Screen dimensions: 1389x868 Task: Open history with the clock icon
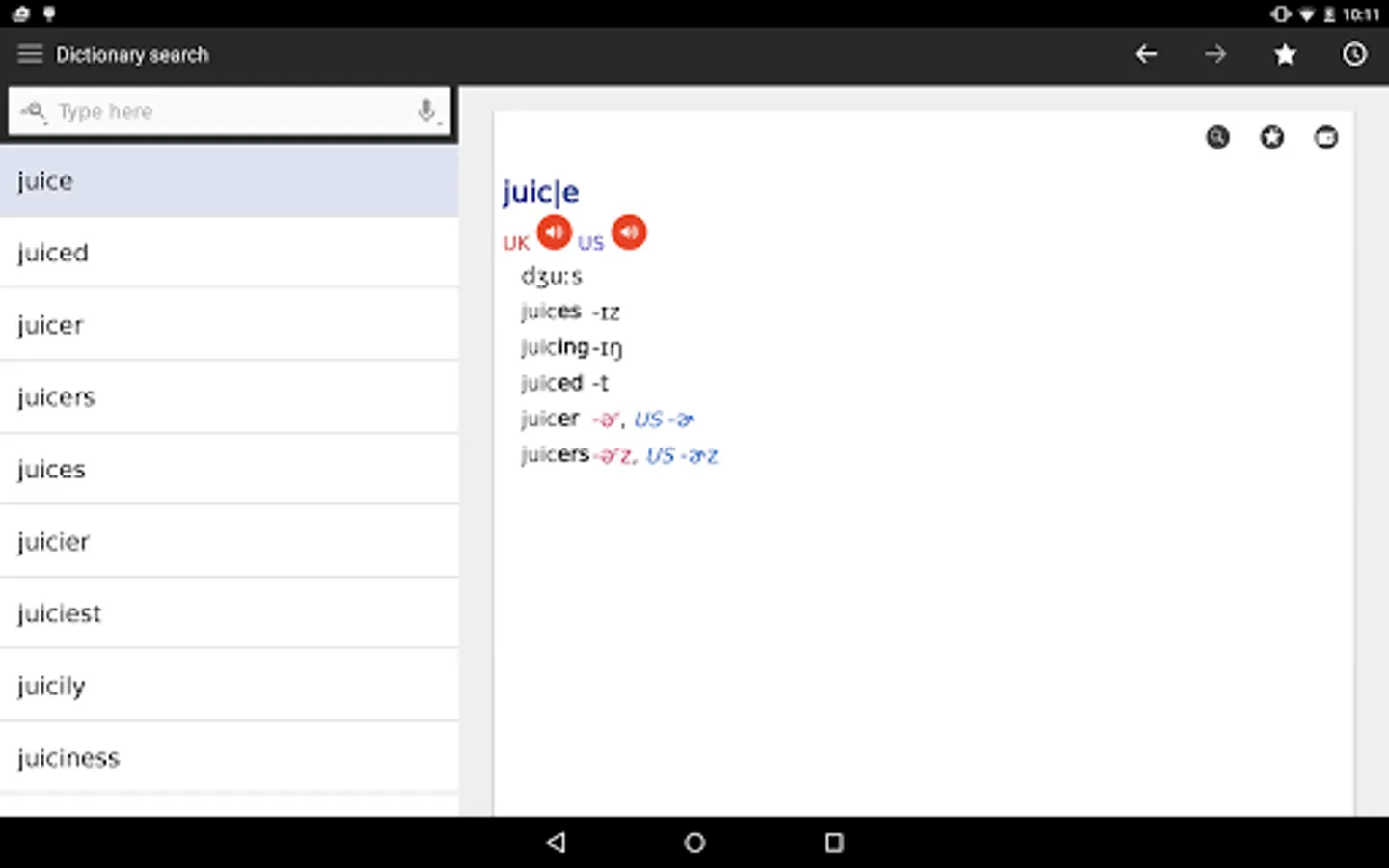point(1354,54)
